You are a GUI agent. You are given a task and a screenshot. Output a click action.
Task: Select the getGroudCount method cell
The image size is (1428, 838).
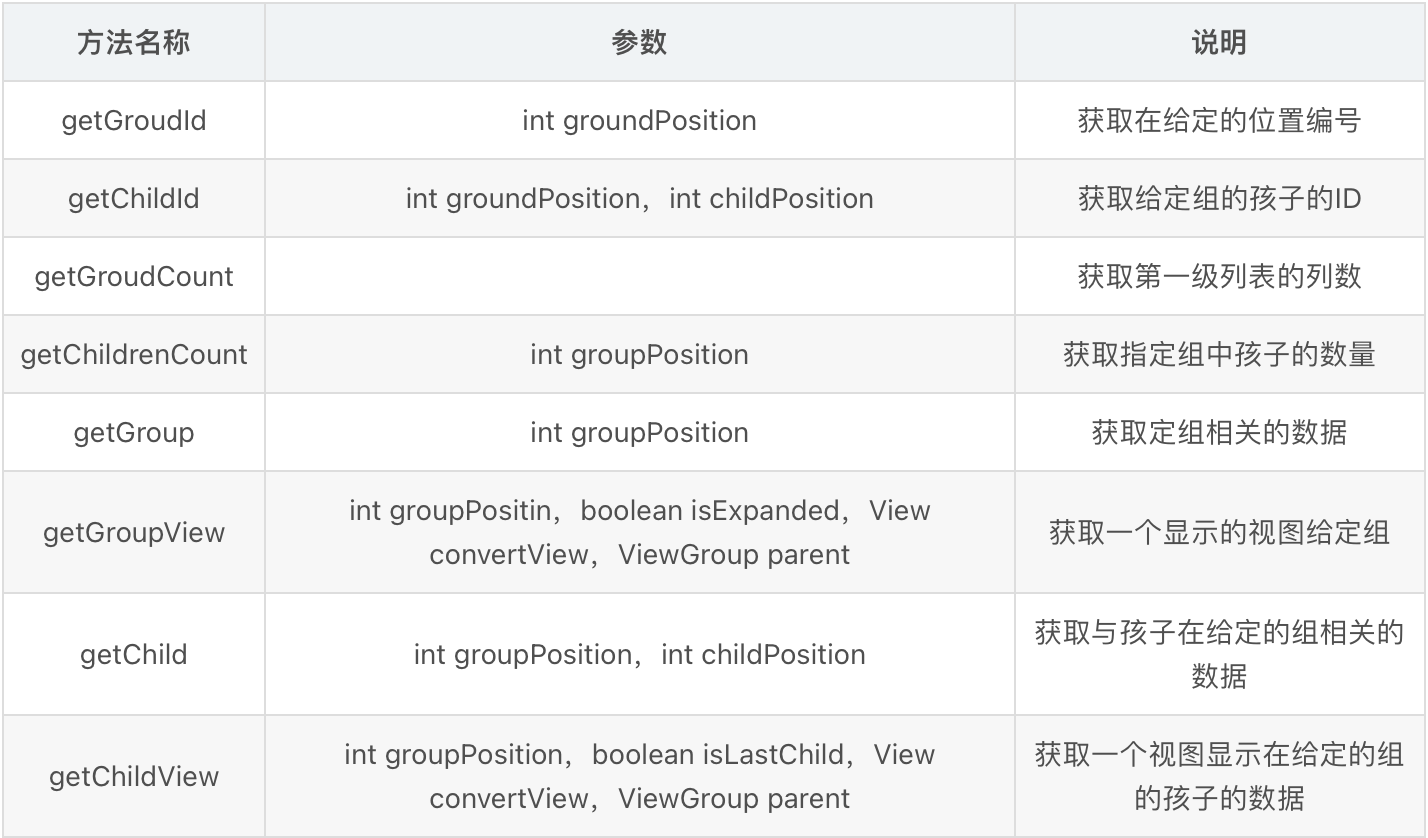[133, 277]
